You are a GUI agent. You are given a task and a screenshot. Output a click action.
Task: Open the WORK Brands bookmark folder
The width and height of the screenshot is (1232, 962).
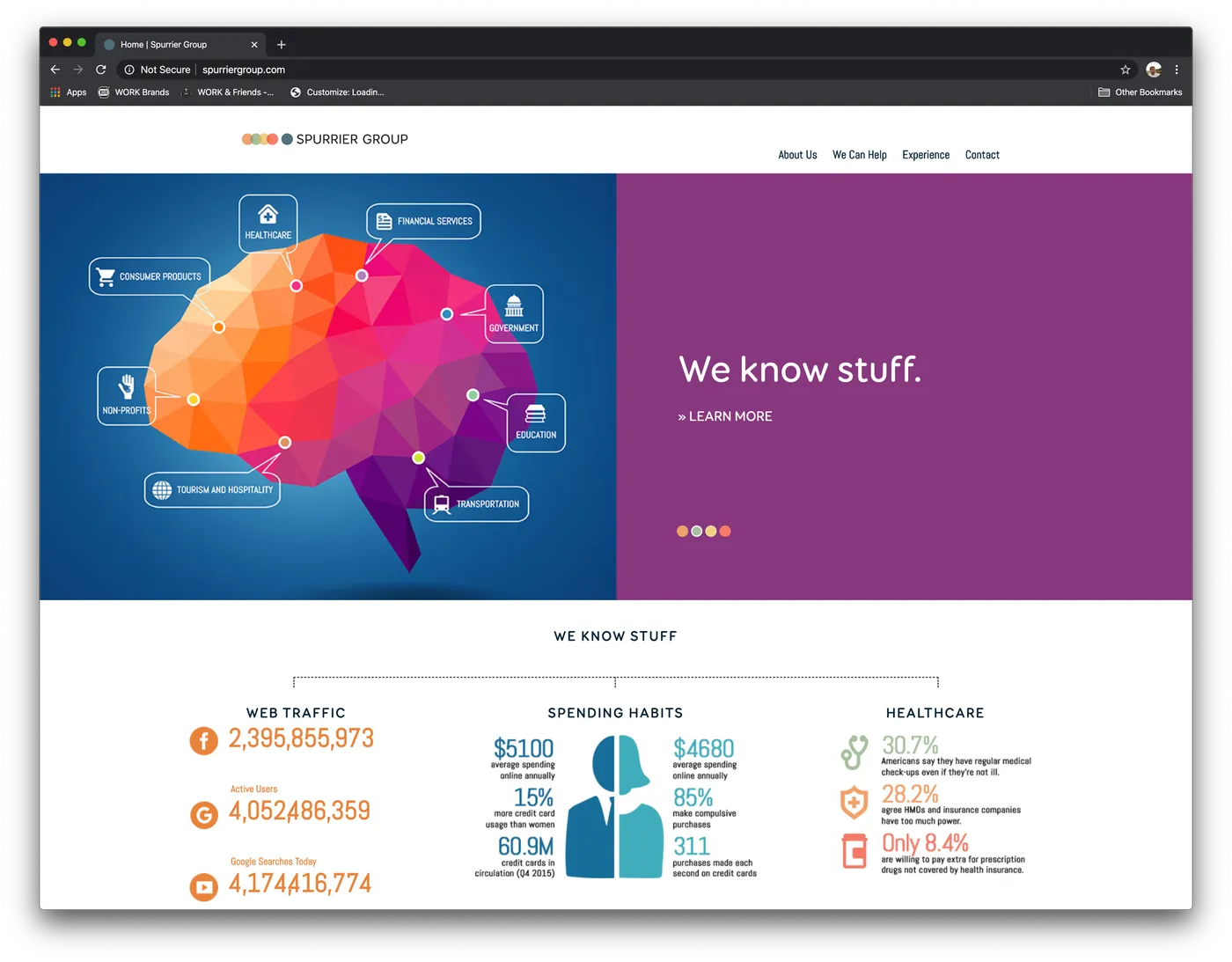pyautogui.click(x=134, y=92)
